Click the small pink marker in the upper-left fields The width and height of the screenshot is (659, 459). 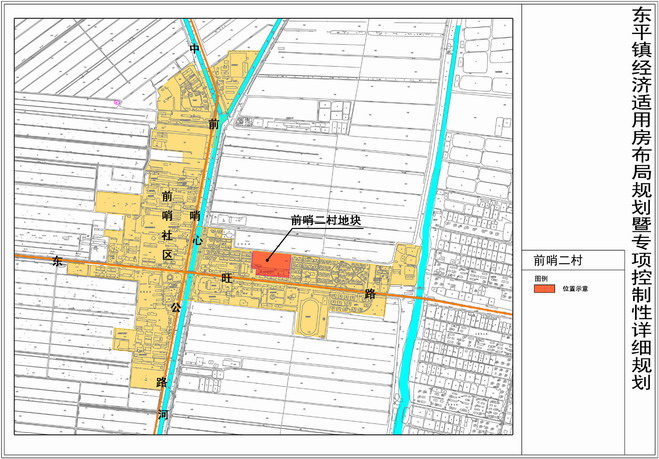pyautogui.click(x=117, y=101)
